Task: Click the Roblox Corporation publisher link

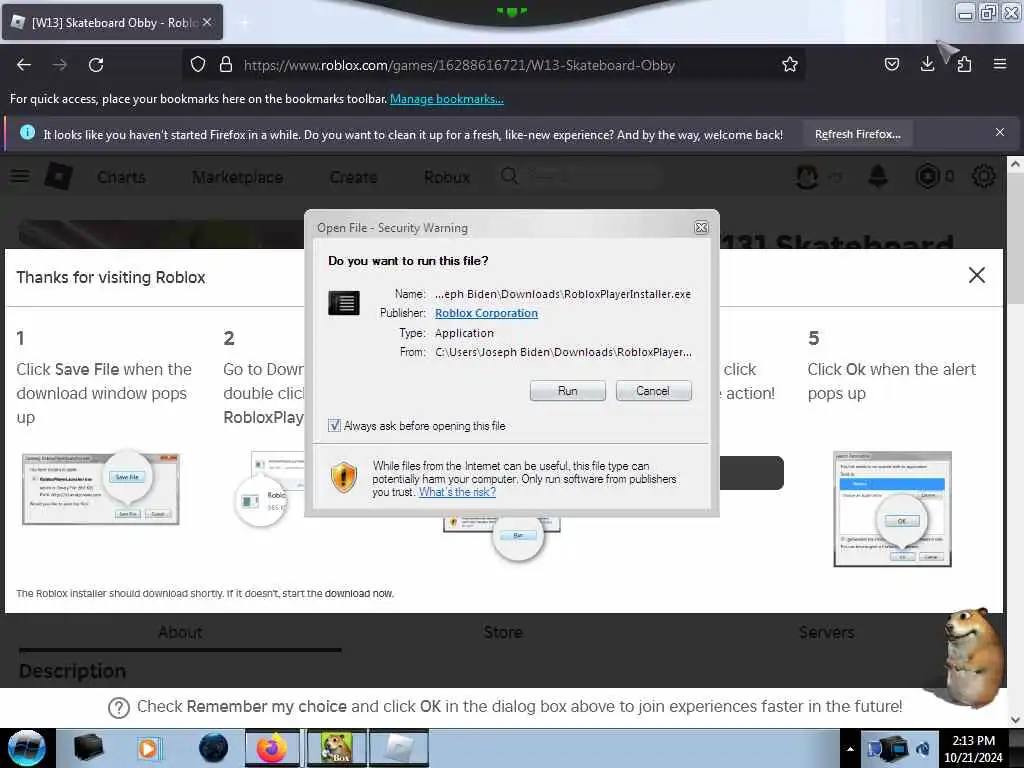Action: pos(487,313)
